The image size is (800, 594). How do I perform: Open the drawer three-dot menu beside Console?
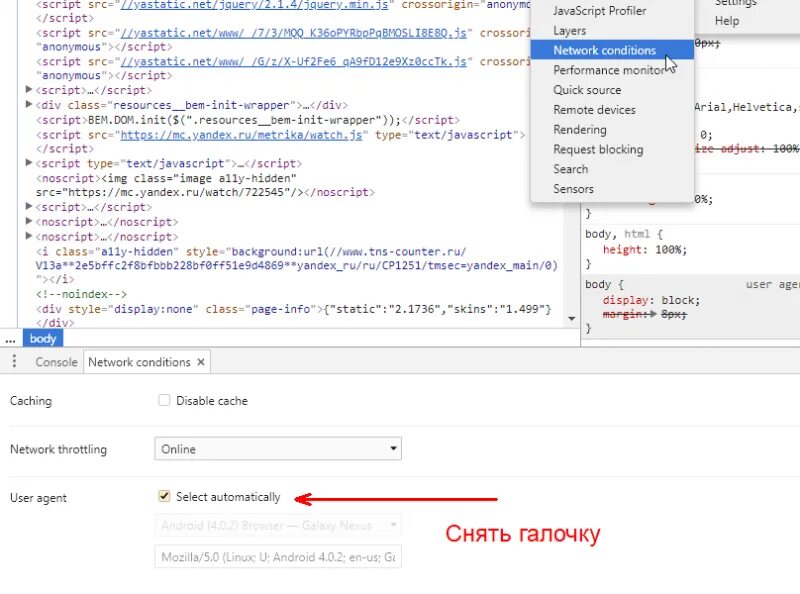click(14, 361)
